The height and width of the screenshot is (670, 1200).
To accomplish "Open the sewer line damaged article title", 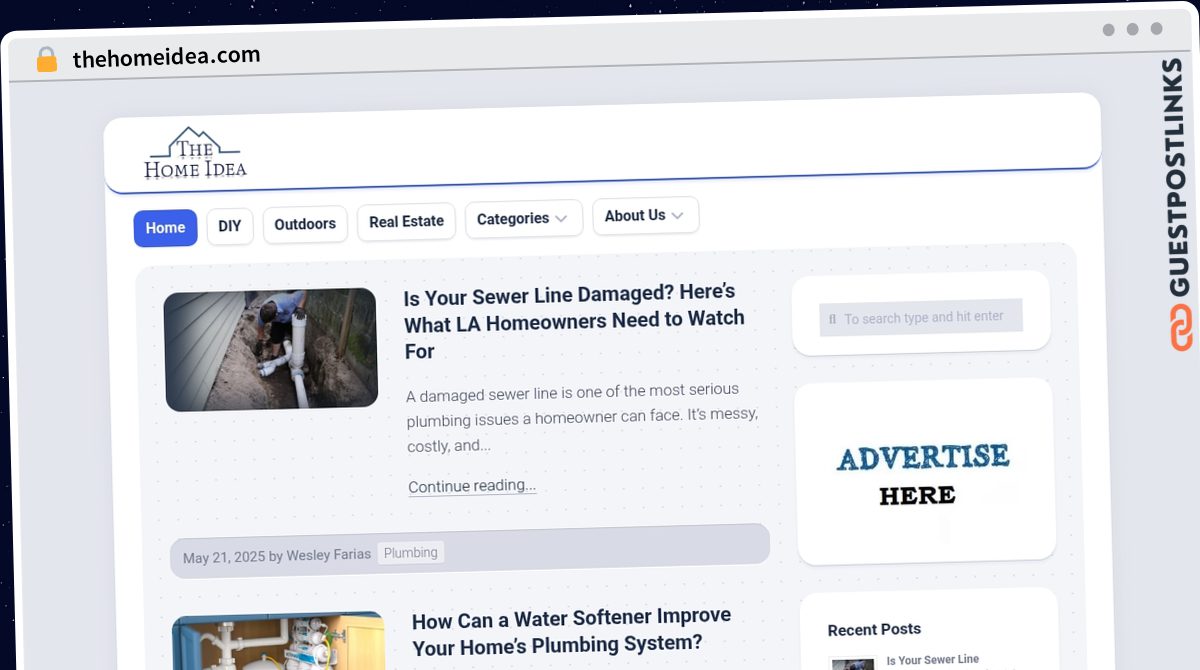I will click(x=574, y=321).
